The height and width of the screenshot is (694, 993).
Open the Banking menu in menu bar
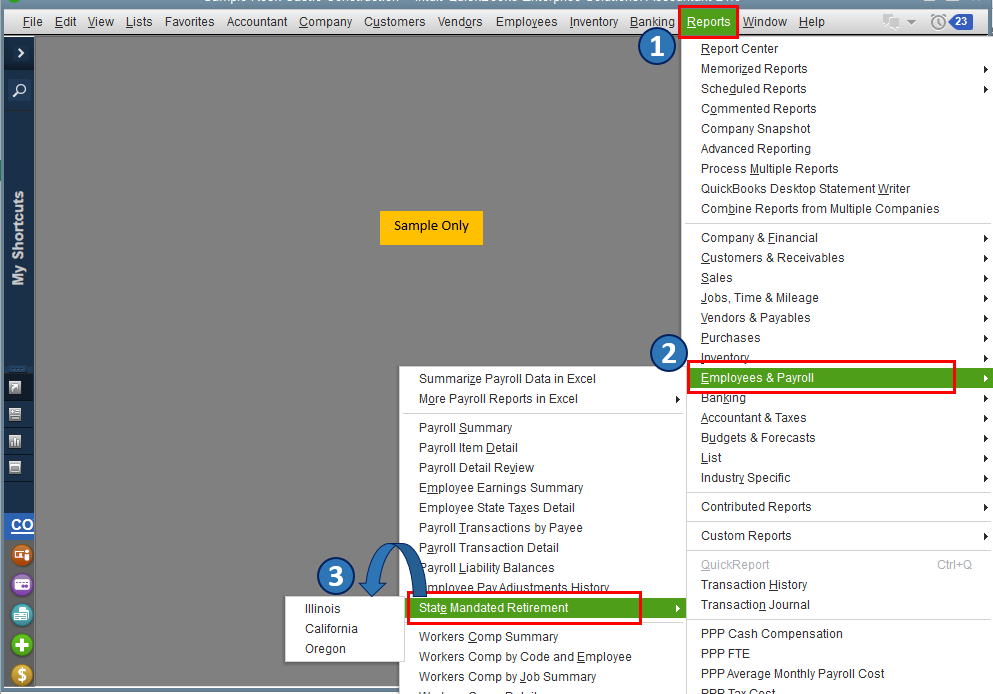point(652,22)
